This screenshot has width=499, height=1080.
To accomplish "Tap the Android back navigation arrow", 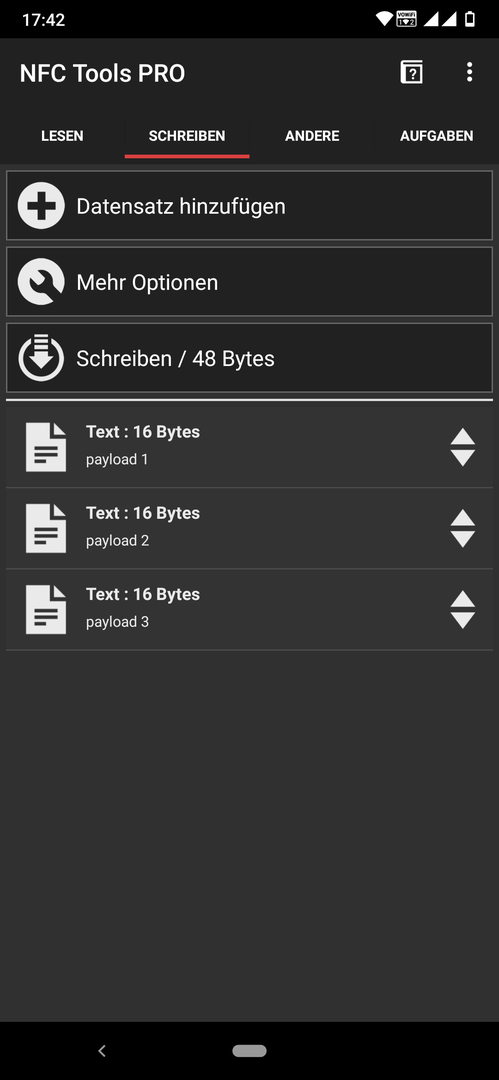I will [102, 1050].
